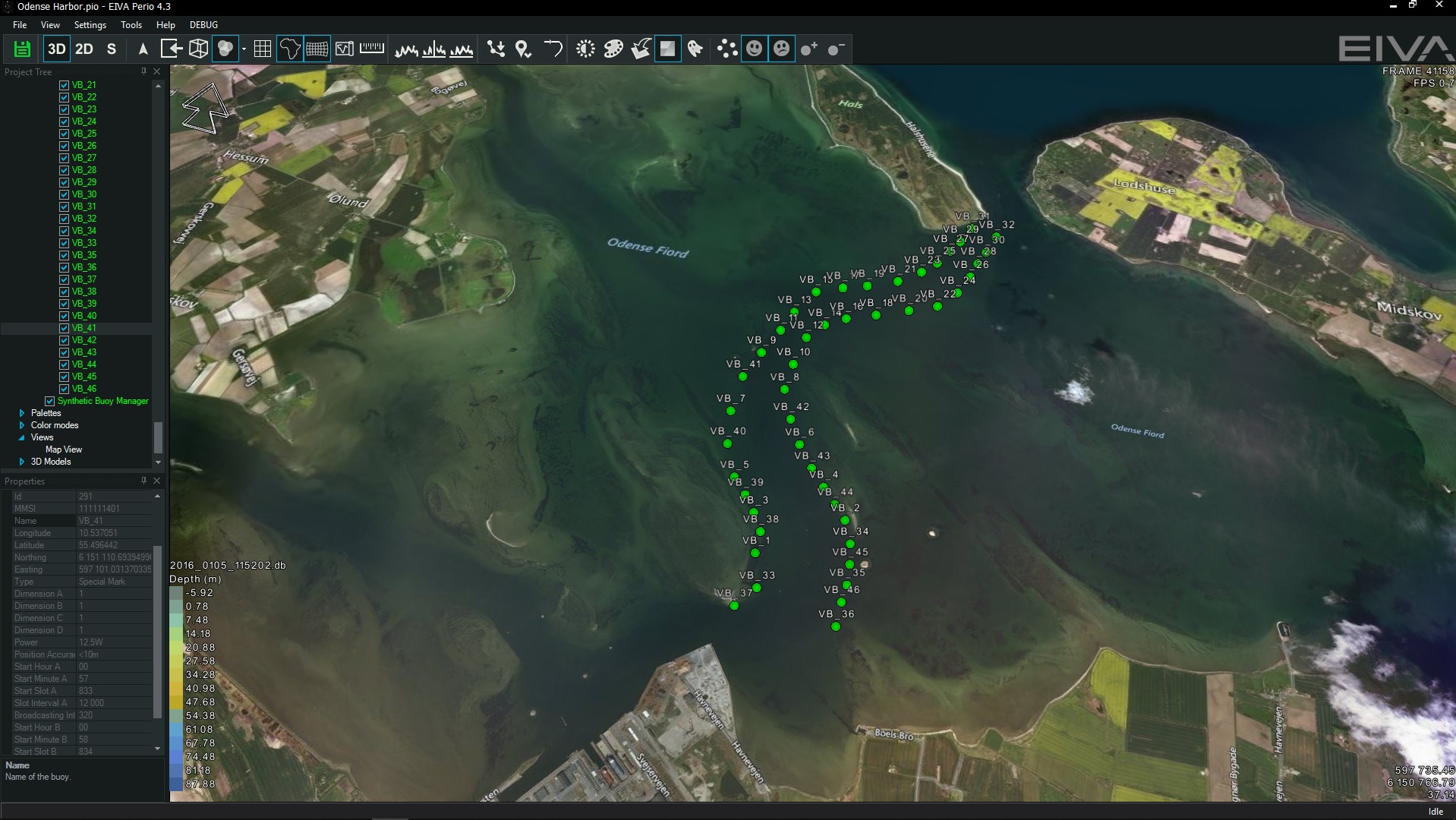Click the Name property value field VB_41
The image size is (1456, 820).
(x=114, y=521)
